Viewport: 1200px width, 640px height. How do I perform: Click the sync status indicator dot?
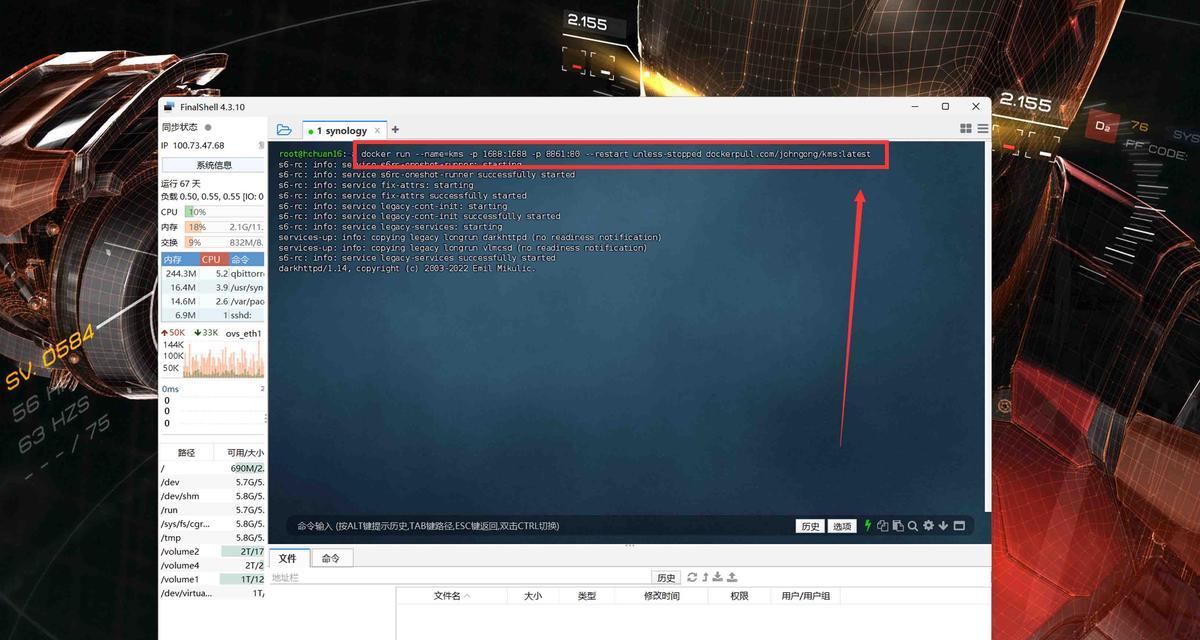pos(208,127)
